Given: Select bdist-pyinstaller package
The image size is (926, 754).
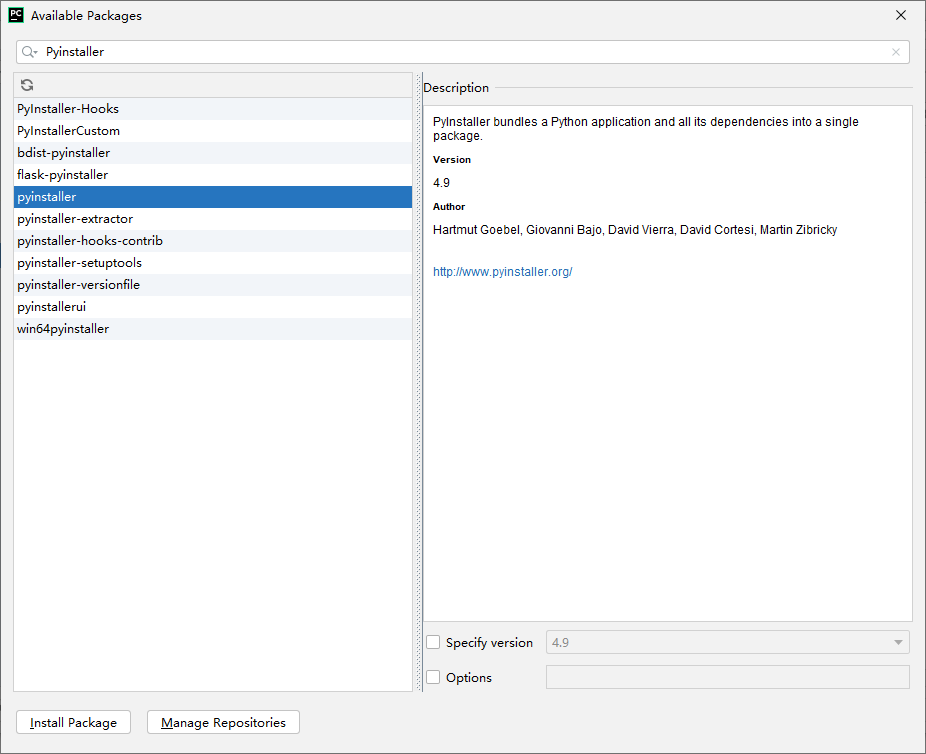Looking at the screenshot, I should tap(213, 153).
